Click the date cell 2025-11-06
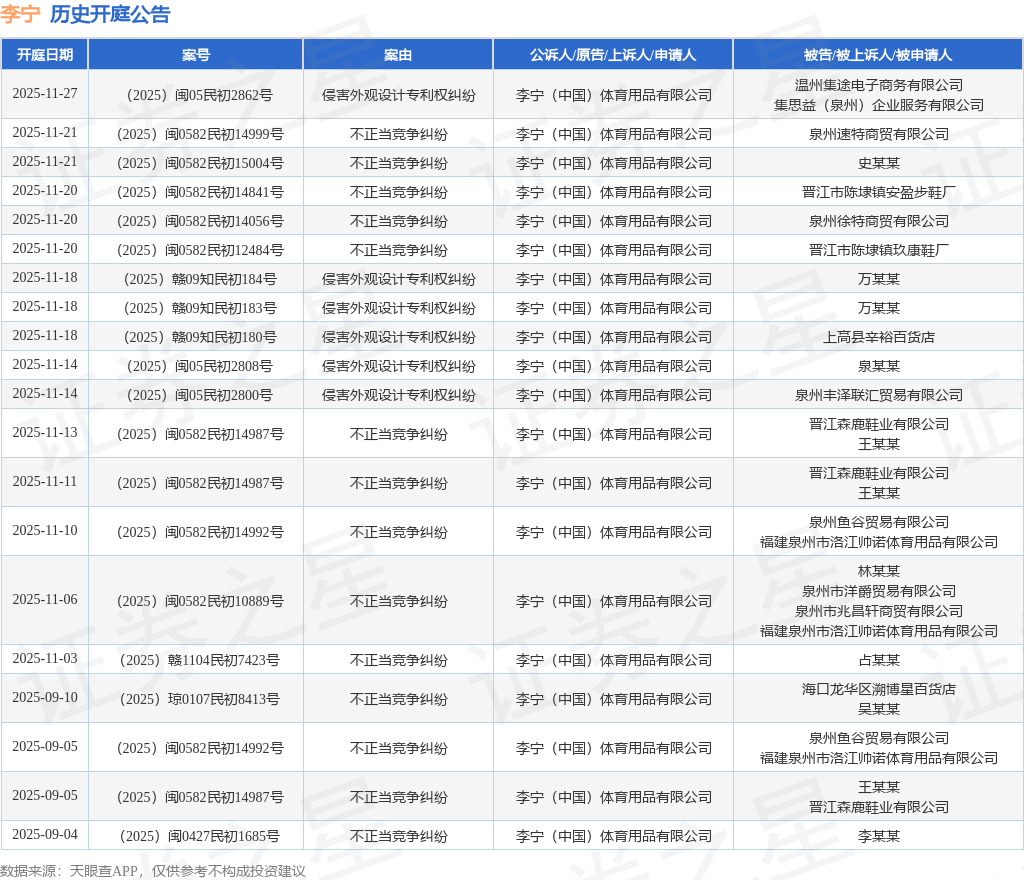 tap(44, 600)
